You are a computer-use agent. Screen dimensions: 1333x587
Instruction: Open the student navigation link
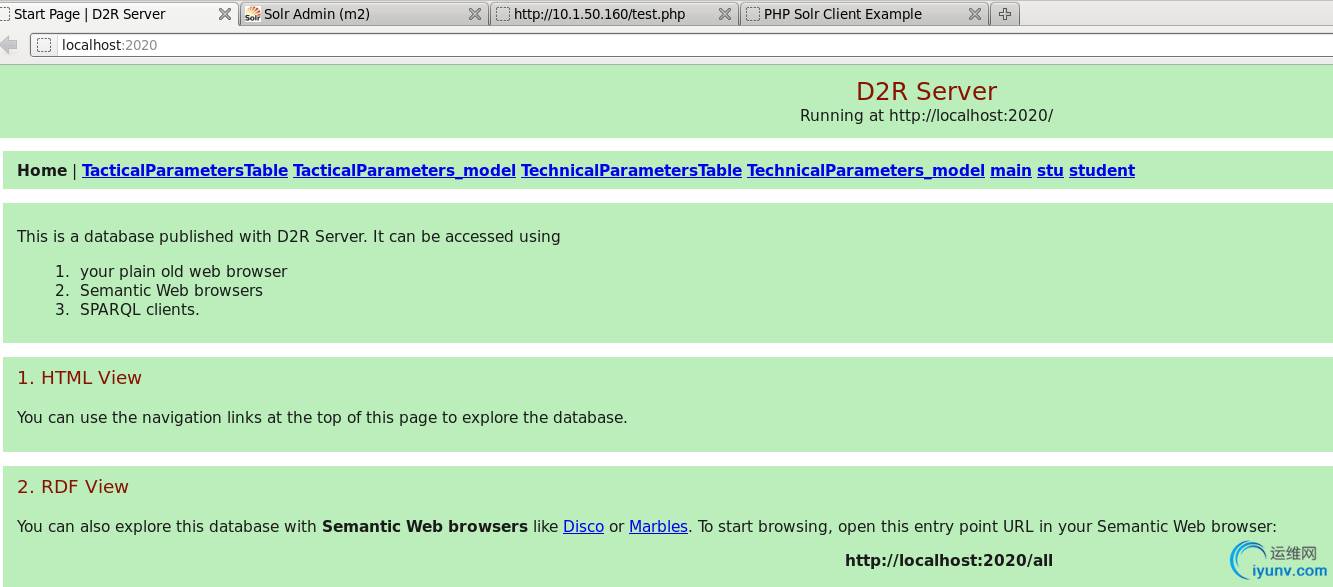[1102, 171]
